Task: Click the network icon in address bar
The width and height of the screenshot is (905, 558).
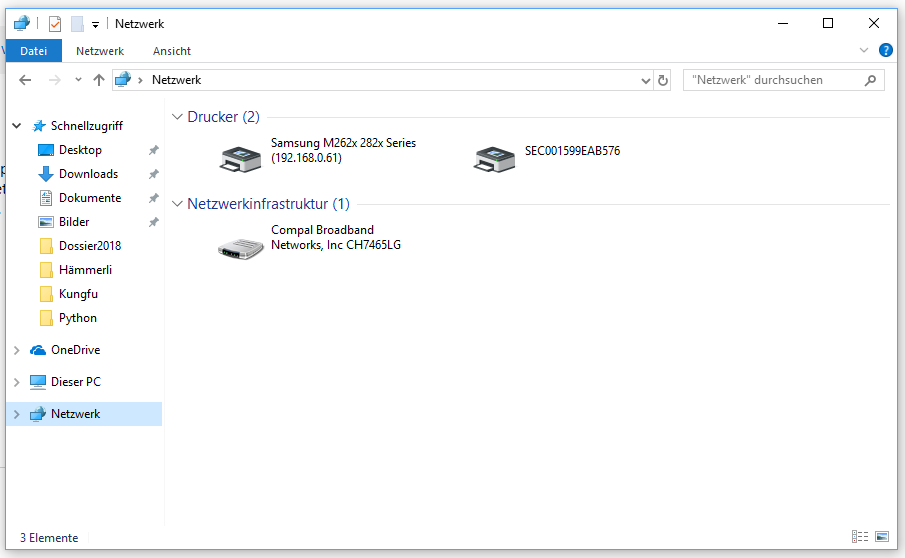Action: point(122,79)
